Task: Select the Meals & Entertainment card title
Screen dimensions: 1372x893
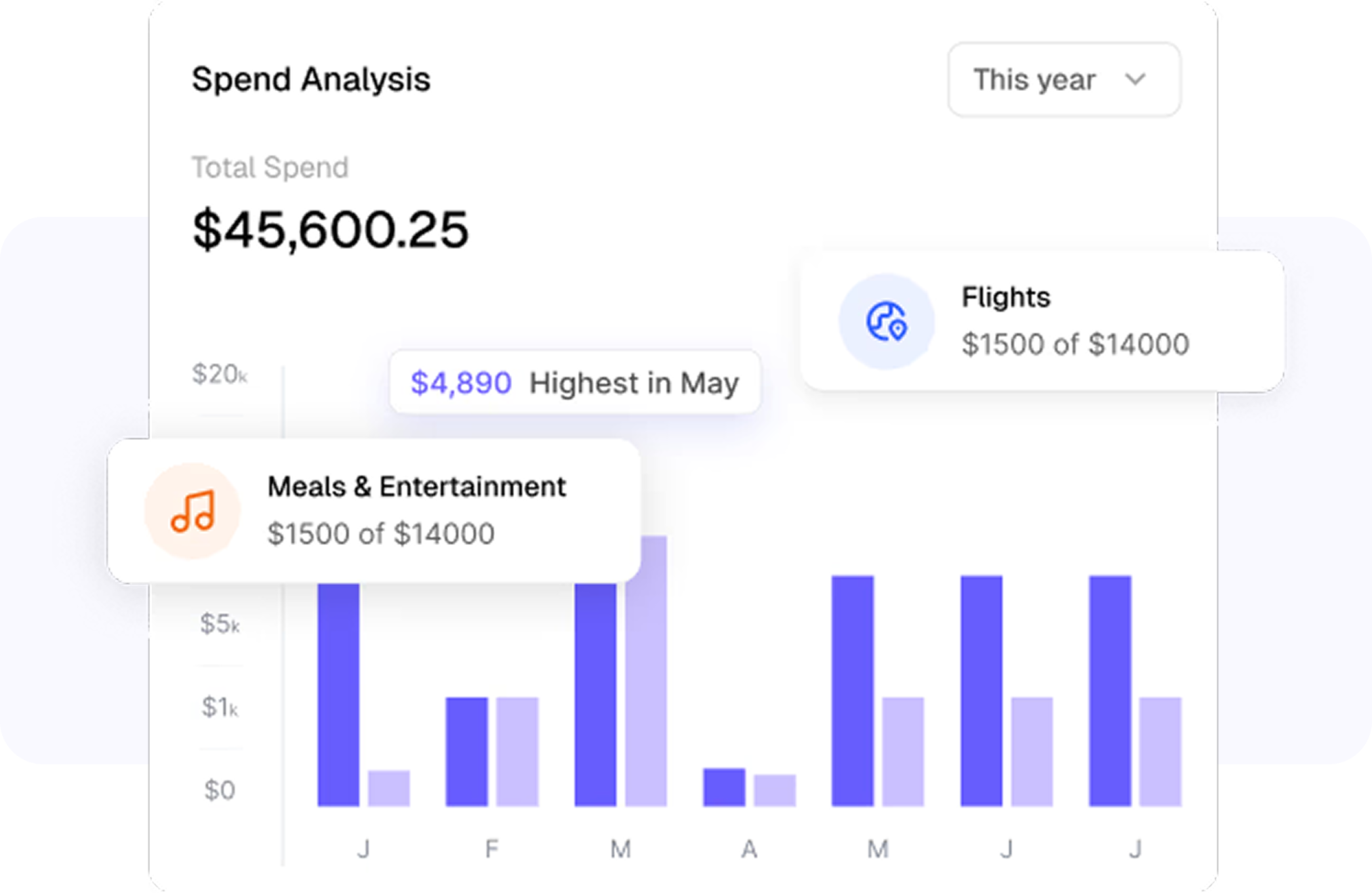Action: [416, 487]
